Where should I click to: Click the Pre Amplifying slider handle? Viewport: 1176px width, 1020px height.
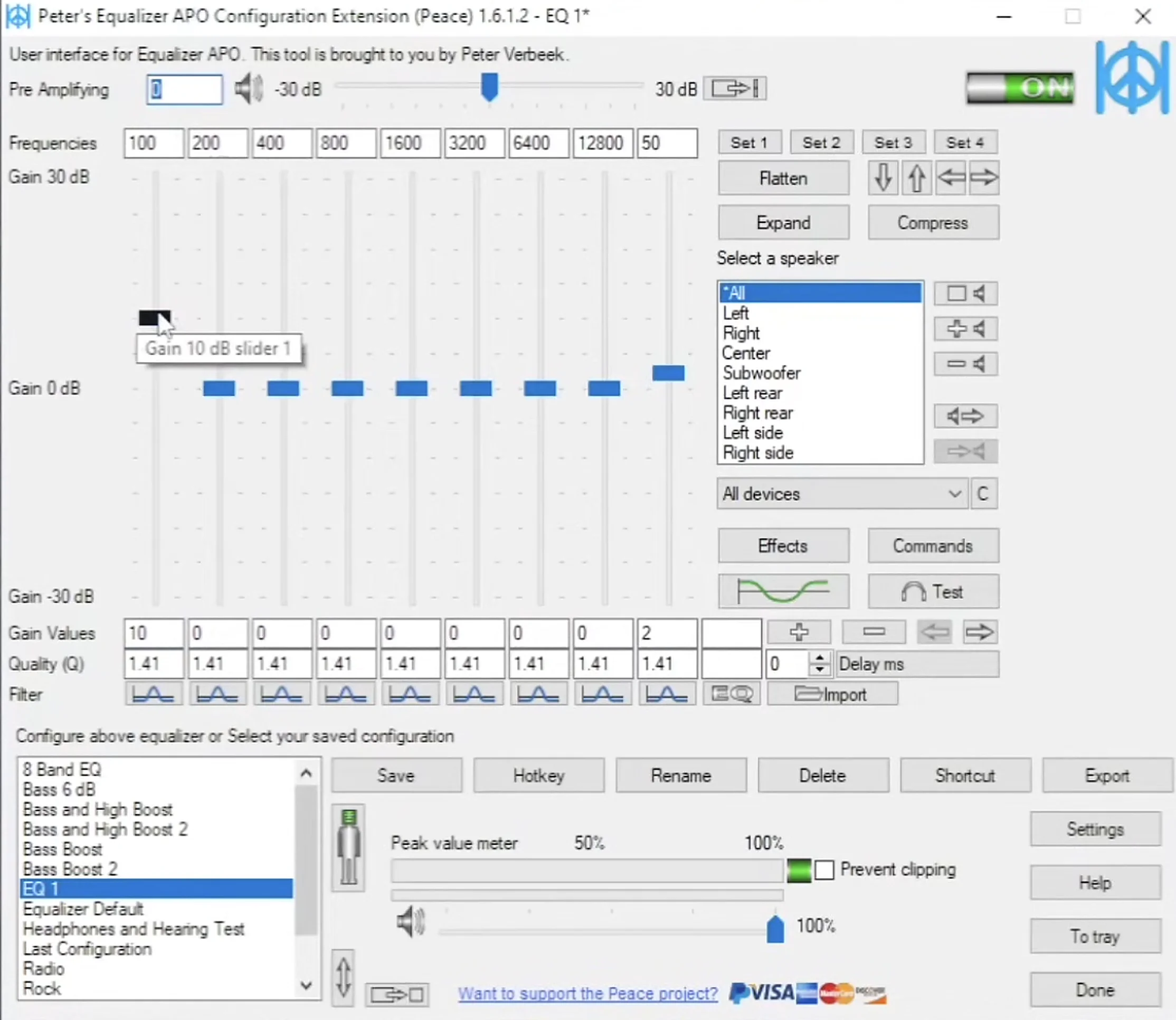[x=489, y=87]
